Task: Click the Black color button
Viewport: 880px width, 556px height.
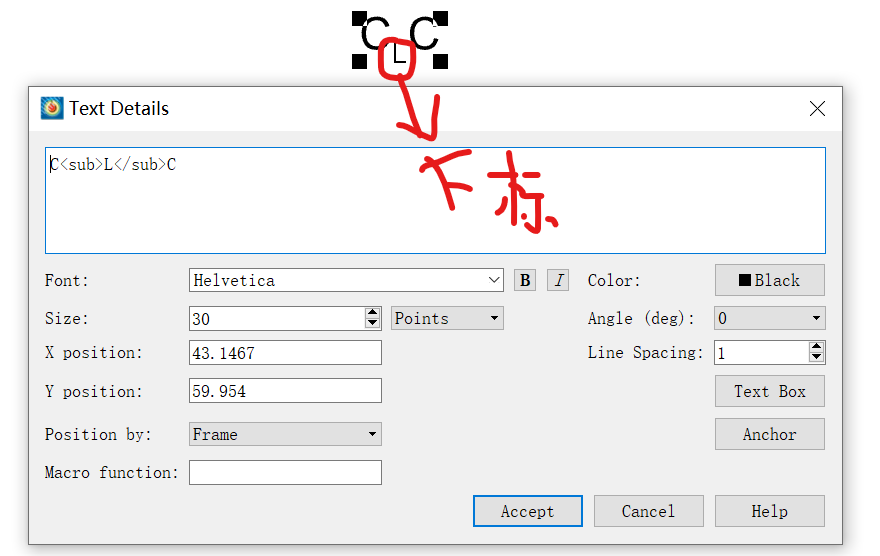Action: pos(769,280)
